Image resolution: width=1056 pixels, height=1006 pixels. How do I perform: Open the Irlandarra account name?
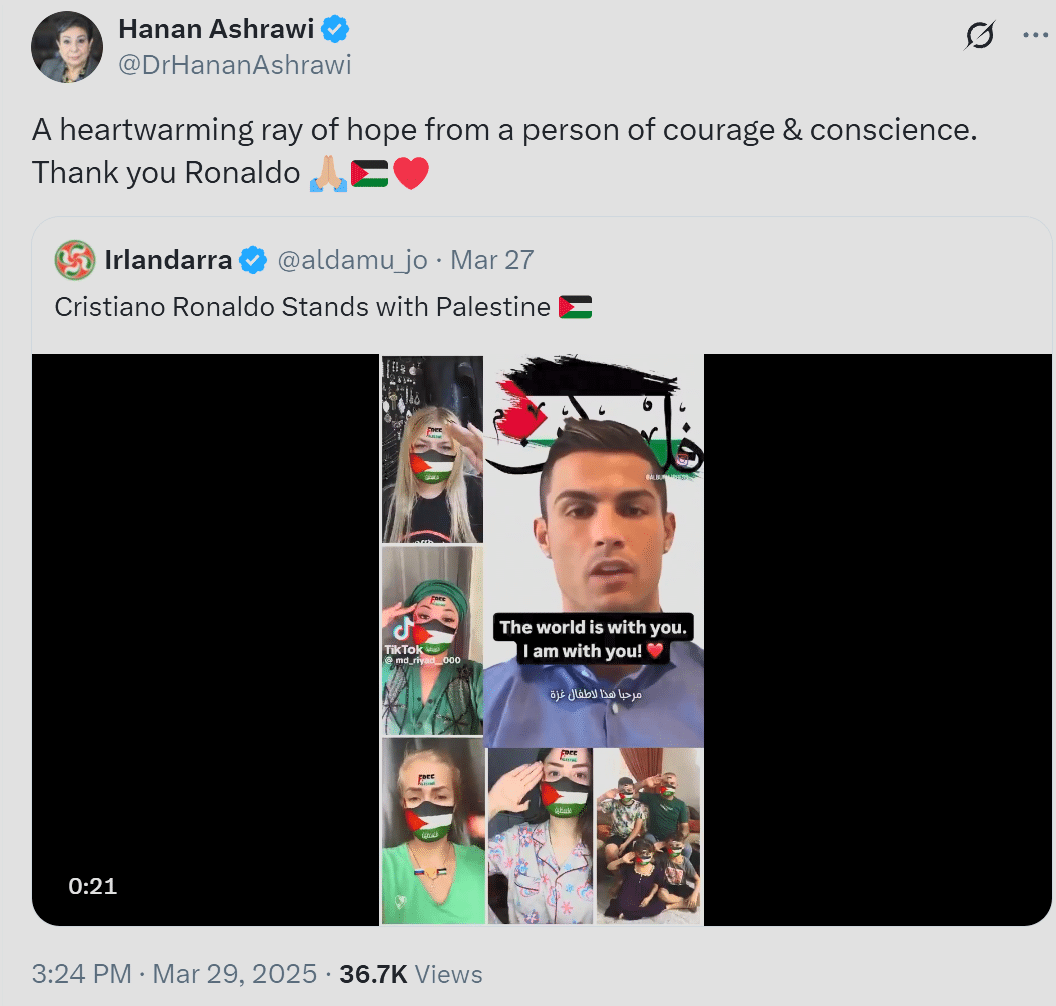coord(168,260)
